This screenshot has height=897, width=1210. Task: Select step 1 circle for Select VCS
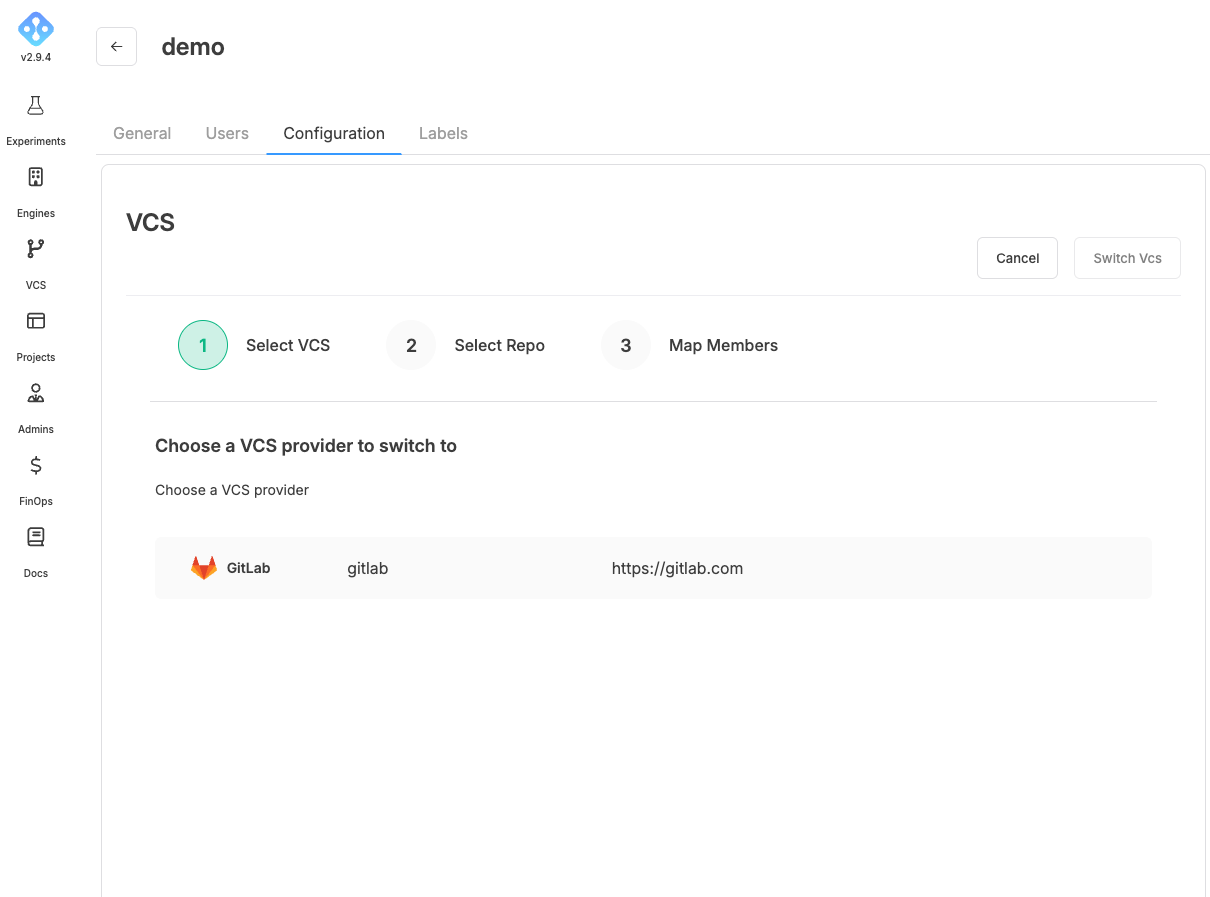click(x=203, y=345)
